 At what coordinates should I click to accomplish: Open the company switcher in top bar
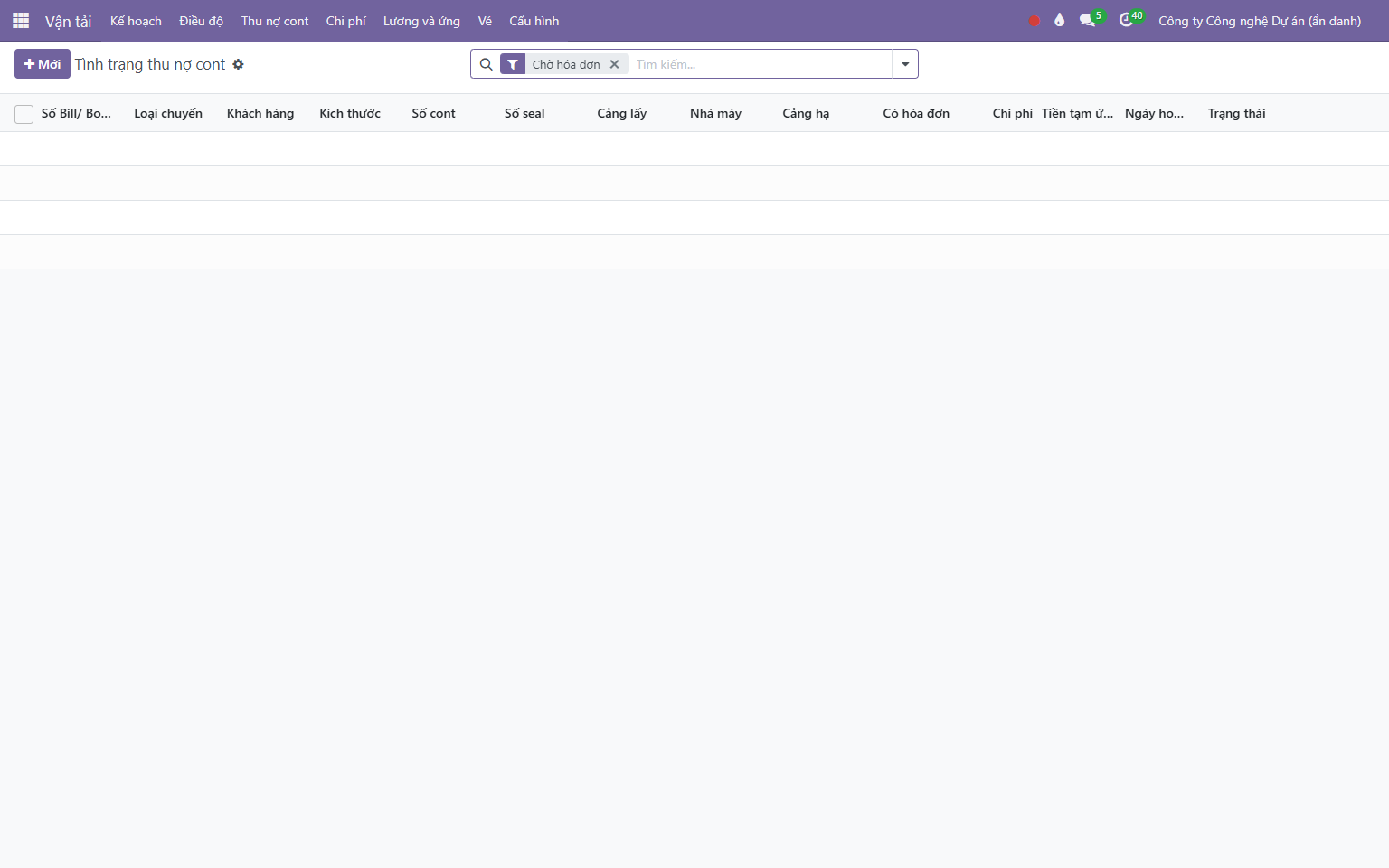point(1260,21)
